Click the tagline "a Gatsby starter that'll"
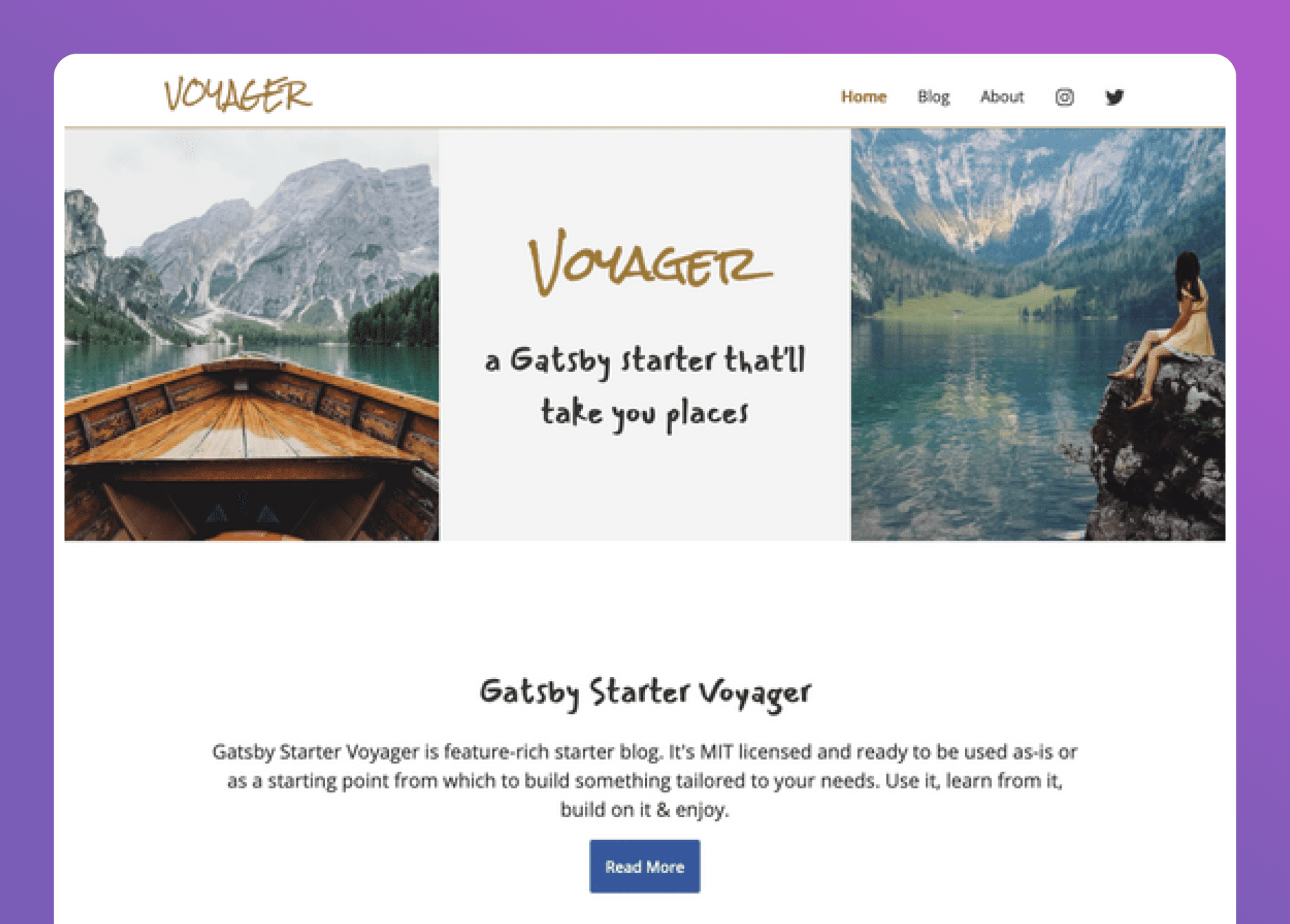Screen dimensions: 1290x924 [x=645, y=361]
